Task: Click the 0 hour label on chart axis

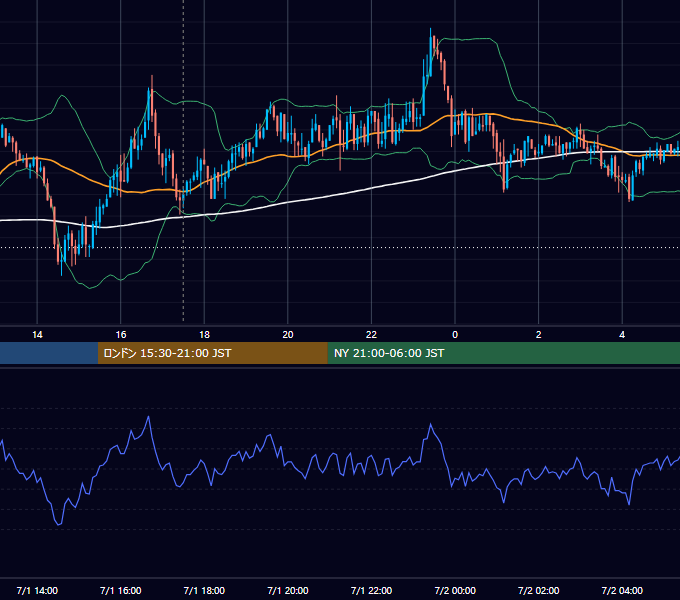Action: [455, 335]
